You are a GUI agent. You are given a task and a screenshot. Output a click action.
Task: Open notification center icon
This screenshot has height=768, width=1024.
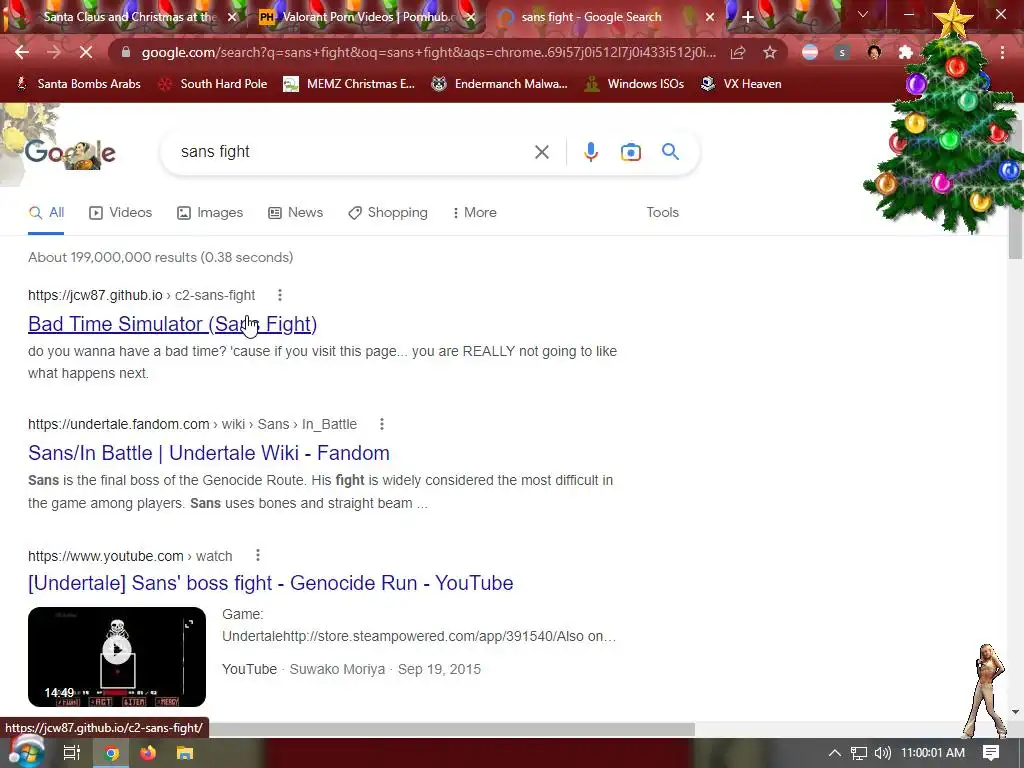(x=991, y=753)
